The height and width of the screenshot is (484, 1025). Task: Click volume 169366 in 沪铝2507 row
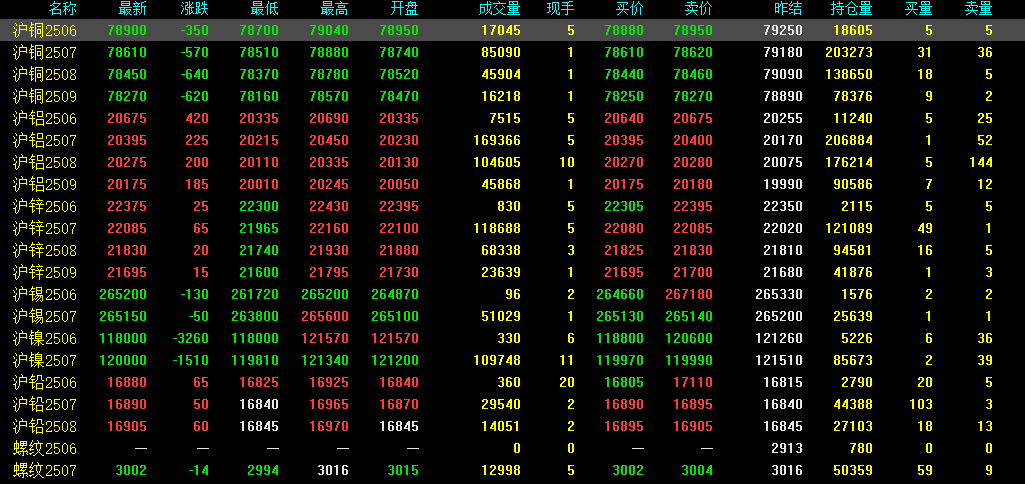click(497, 141)
